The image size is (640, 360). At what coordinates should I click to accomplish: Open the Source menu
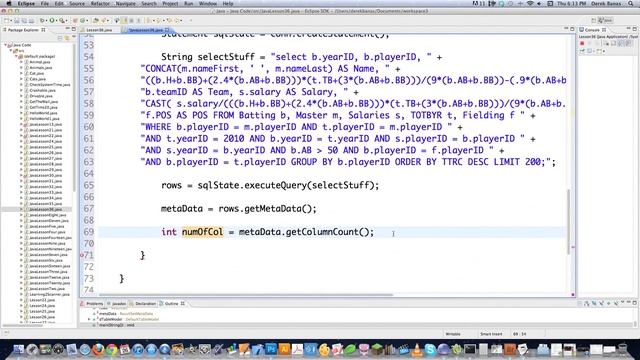[77, 4]
